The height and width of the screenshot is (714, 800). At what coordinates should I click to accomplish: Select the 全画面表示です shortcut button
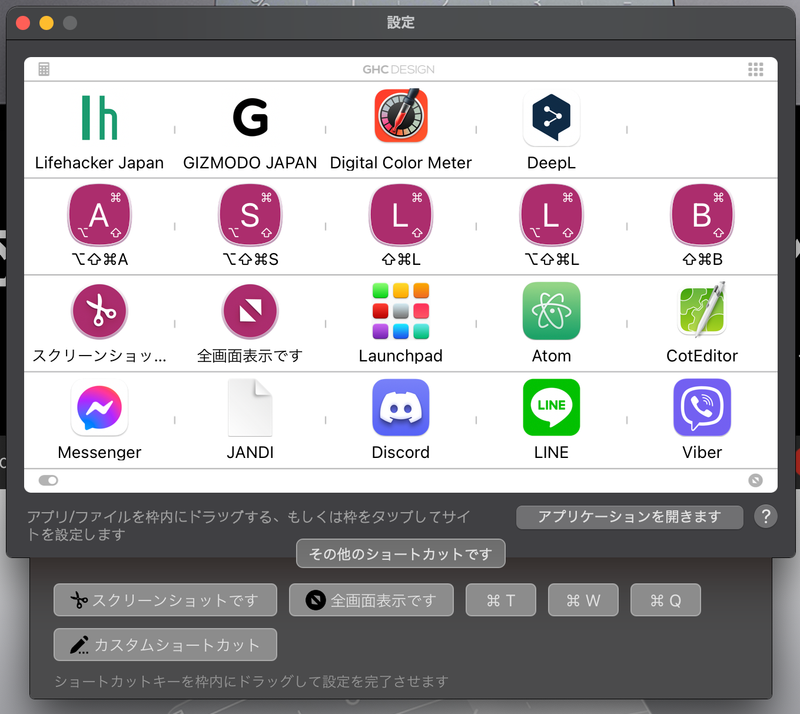(371, 600)
